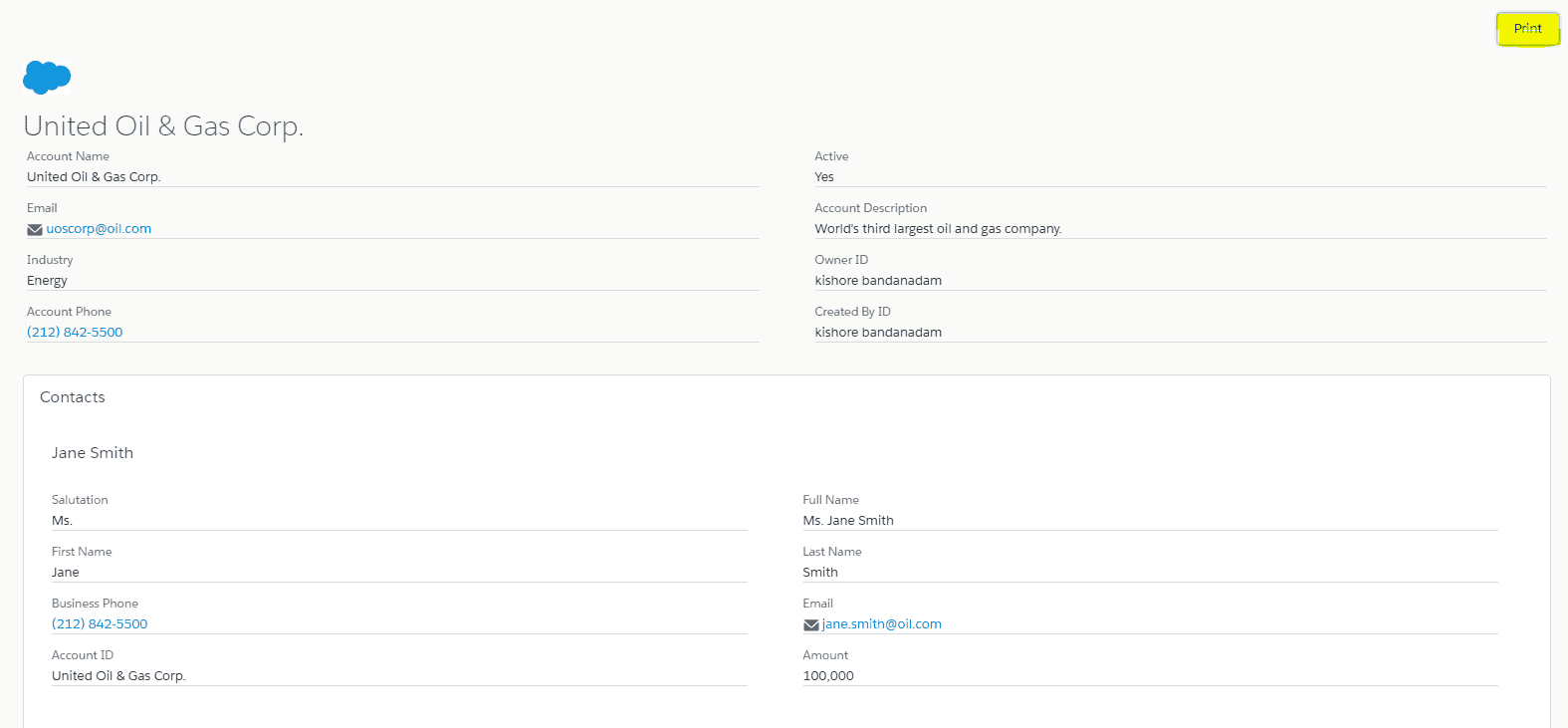Click the Active value Yes
This screenshot has height=728, width=1568.
coord(824,177)
